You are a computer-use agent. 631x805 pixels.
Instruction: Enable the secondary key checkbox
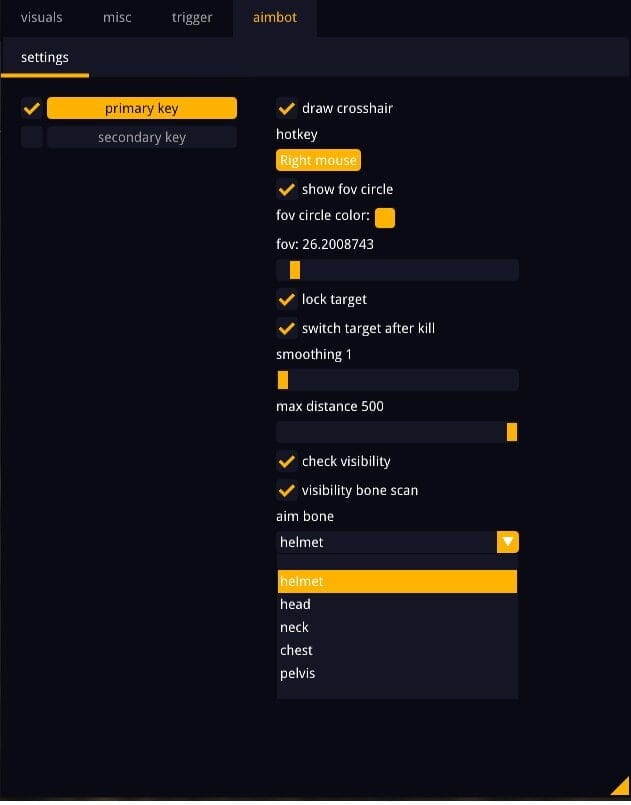32,137
